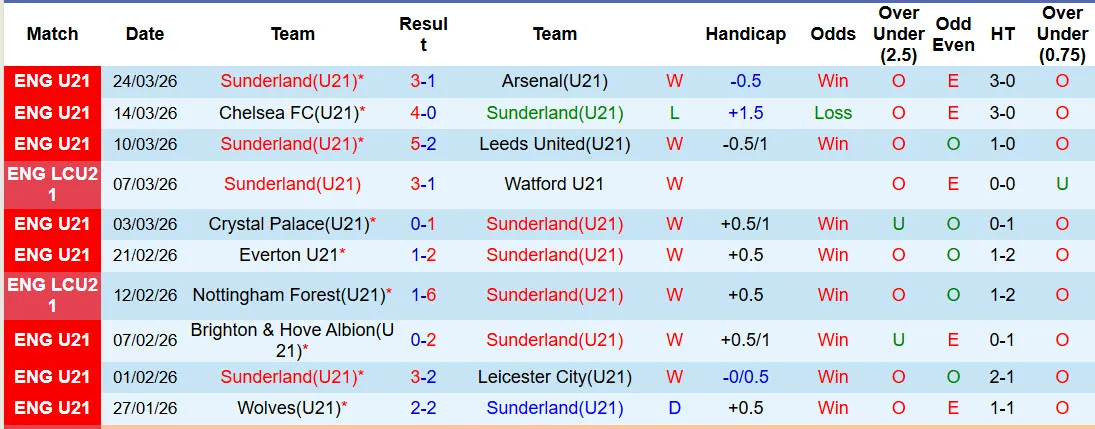Select the Watford U21 team link
Screen dimensions: 1095x429
point(555,184)
